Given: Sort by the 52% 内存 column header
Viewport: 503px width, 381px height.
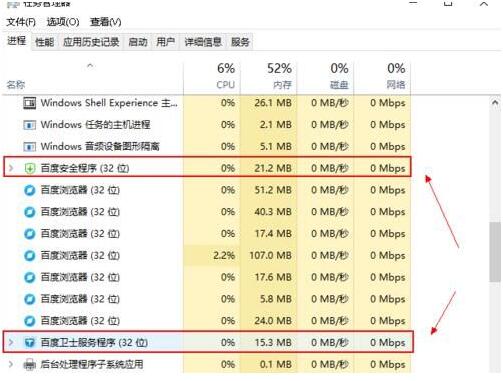Looking at the screenshot, I should click(x=268, y=77).
